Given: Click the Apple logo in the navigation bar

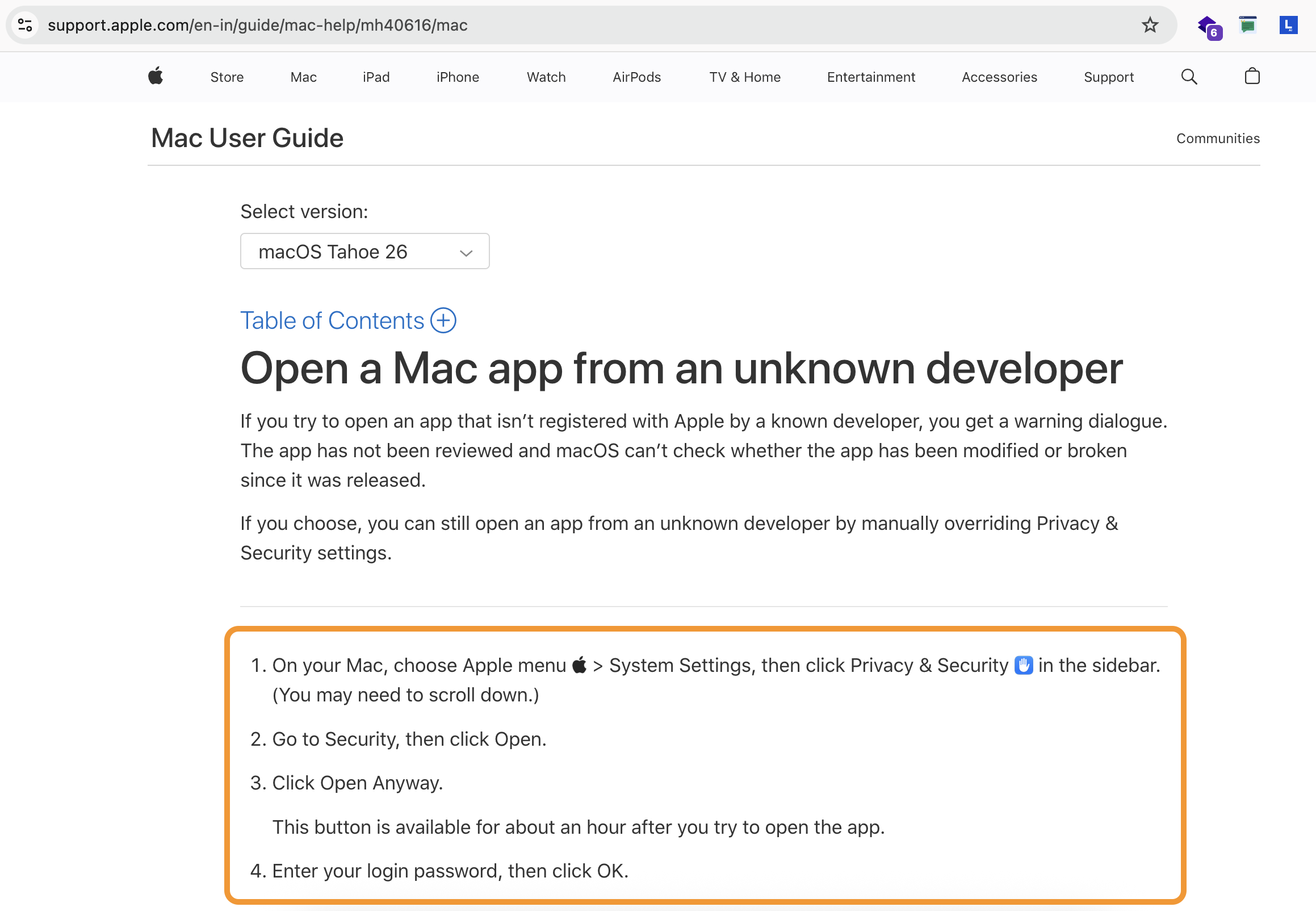Looking at the screenshot, I should (x=154, y=77).
